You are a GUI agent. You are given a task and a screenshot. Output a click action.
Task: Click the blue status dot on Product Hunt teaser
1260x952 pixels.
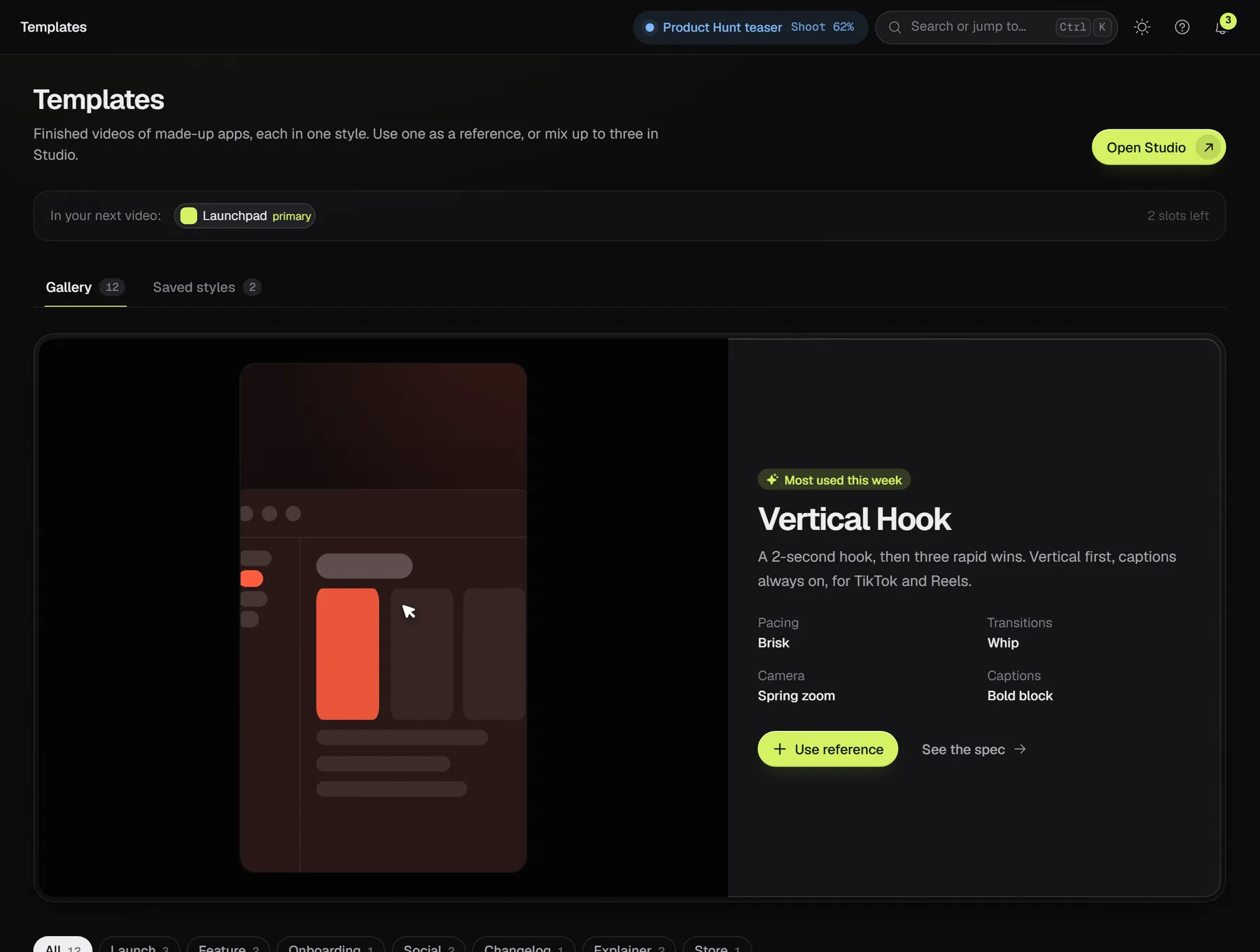[650, 27]
